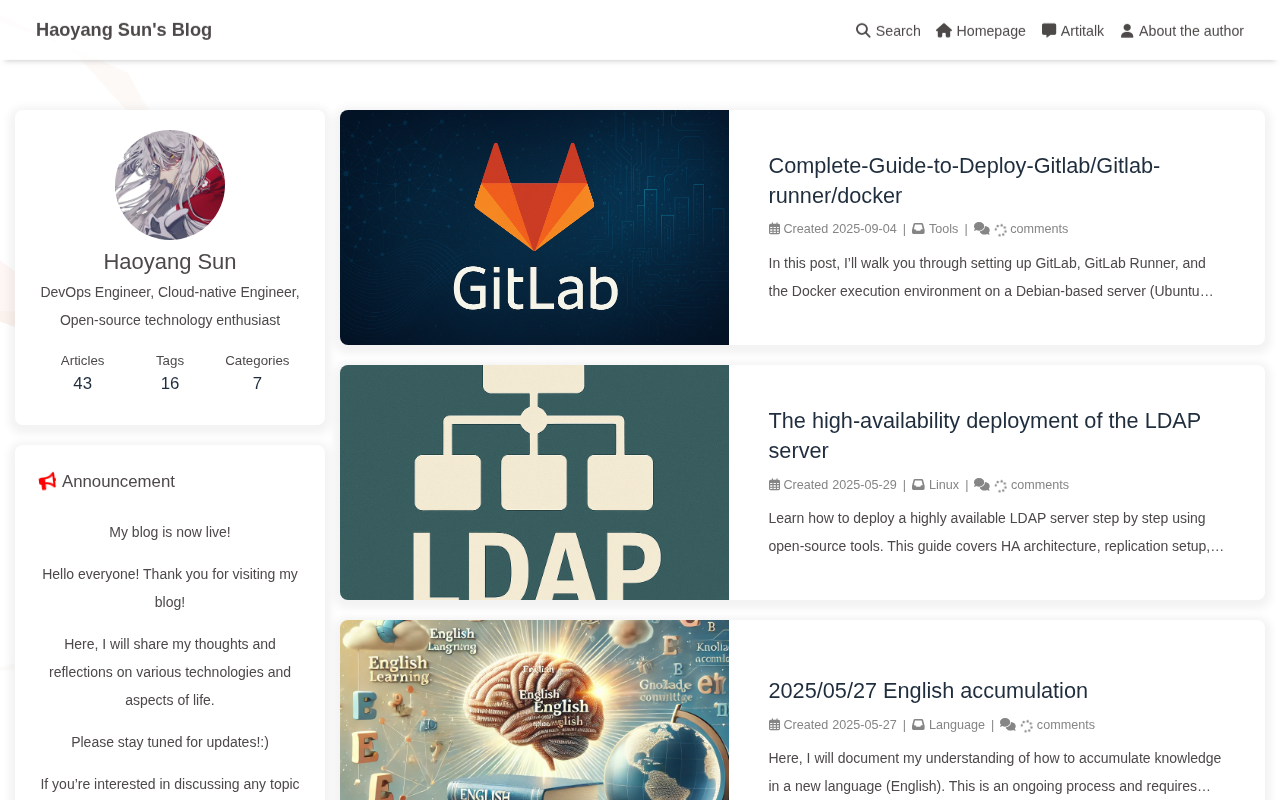
Task: Select the Tools category link
Action: point(944,229)
